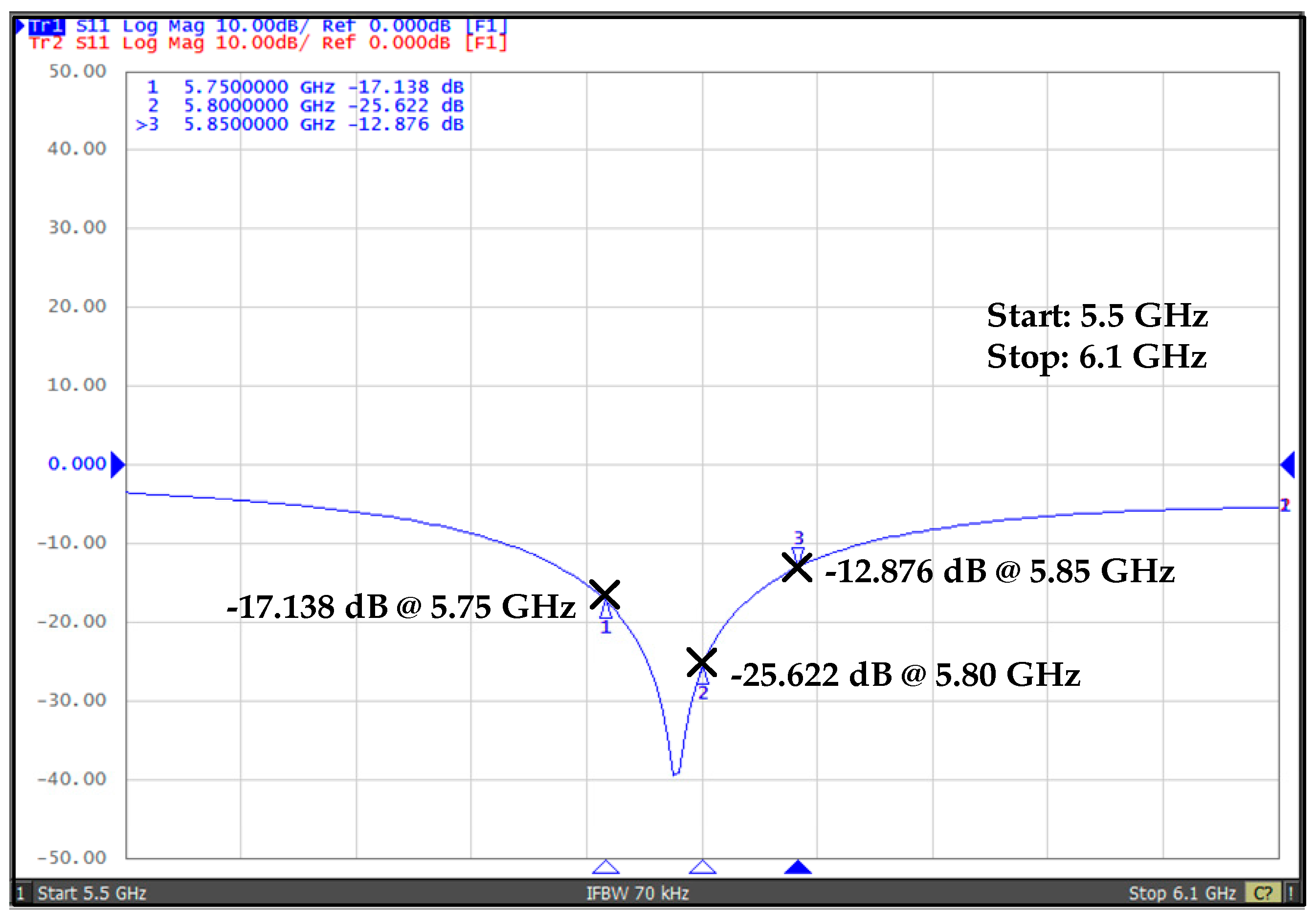
Task: Click the active-trace arrow beside Tr1
Action: (19, 26)
